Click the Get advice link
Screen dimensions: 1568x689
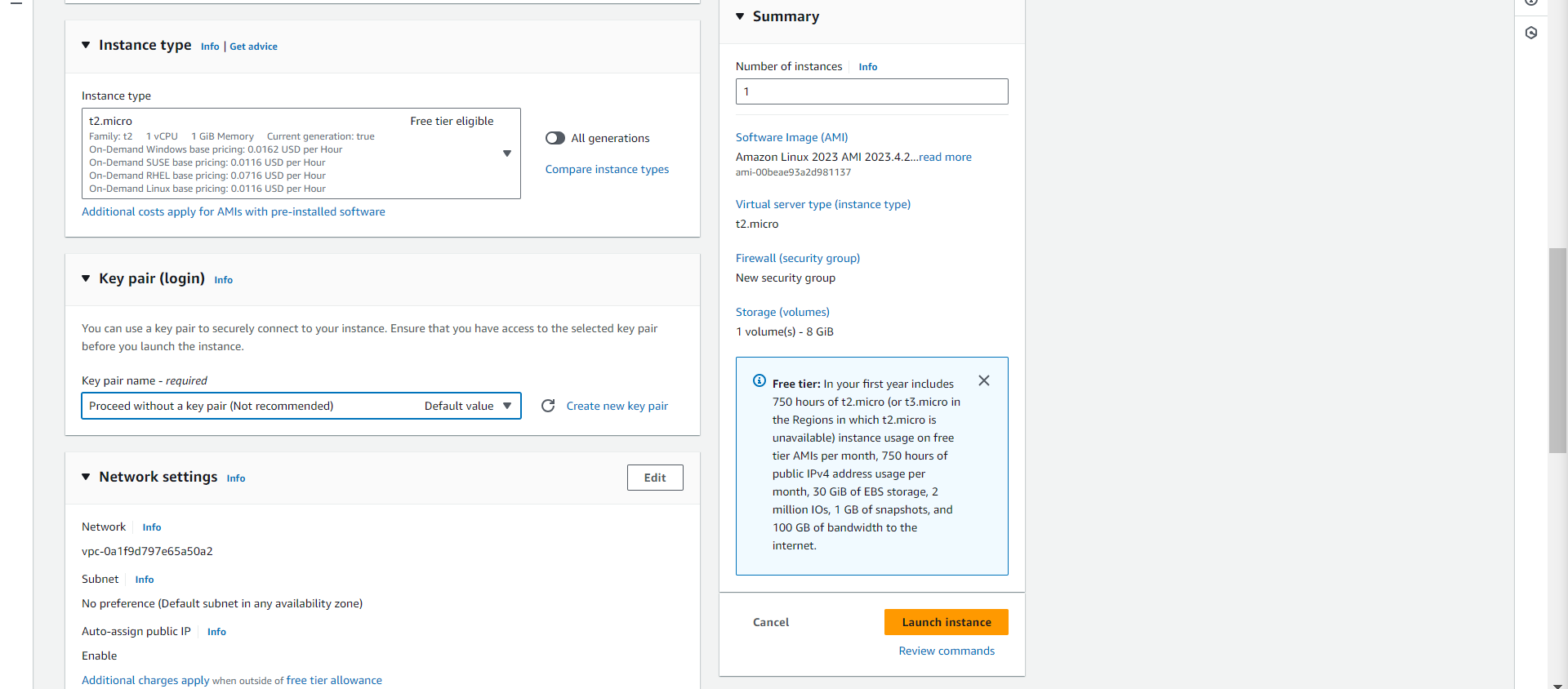coord(253,47)
